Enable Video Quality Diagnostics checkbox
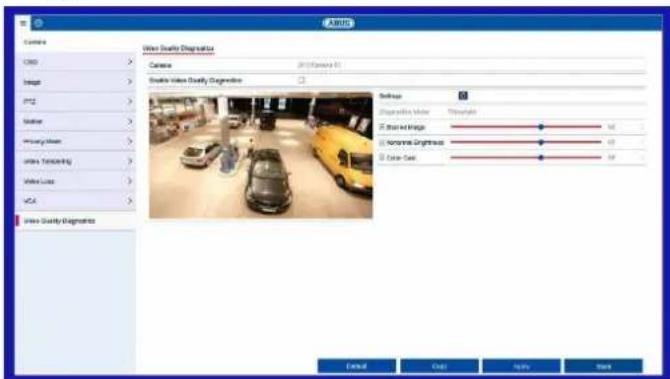The height and width of the screenshot is (379, 670). pyautogui.click(x=302, y=80)
